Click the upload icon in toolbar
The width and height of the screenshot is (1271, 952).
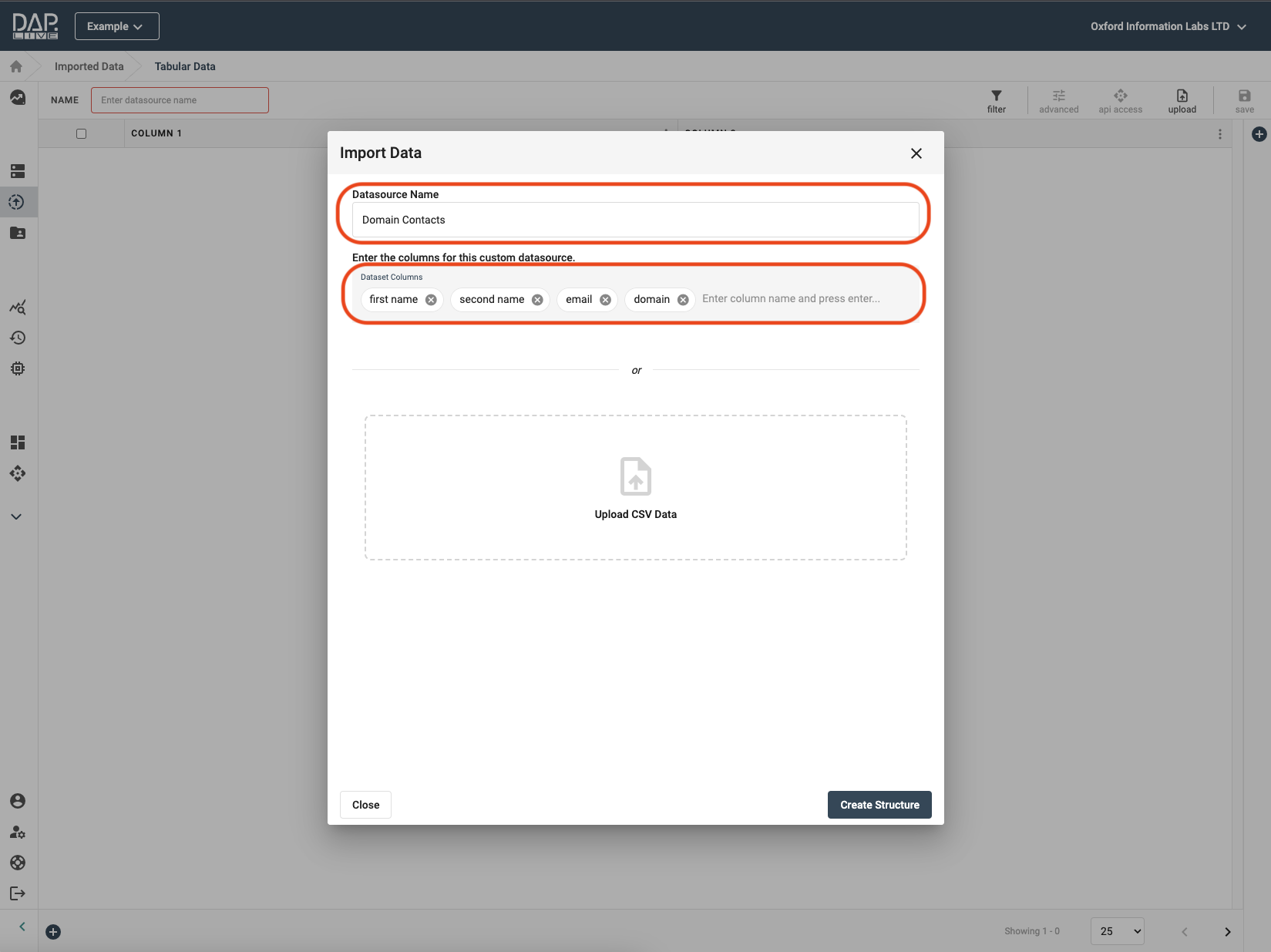tap(1182, 96)
